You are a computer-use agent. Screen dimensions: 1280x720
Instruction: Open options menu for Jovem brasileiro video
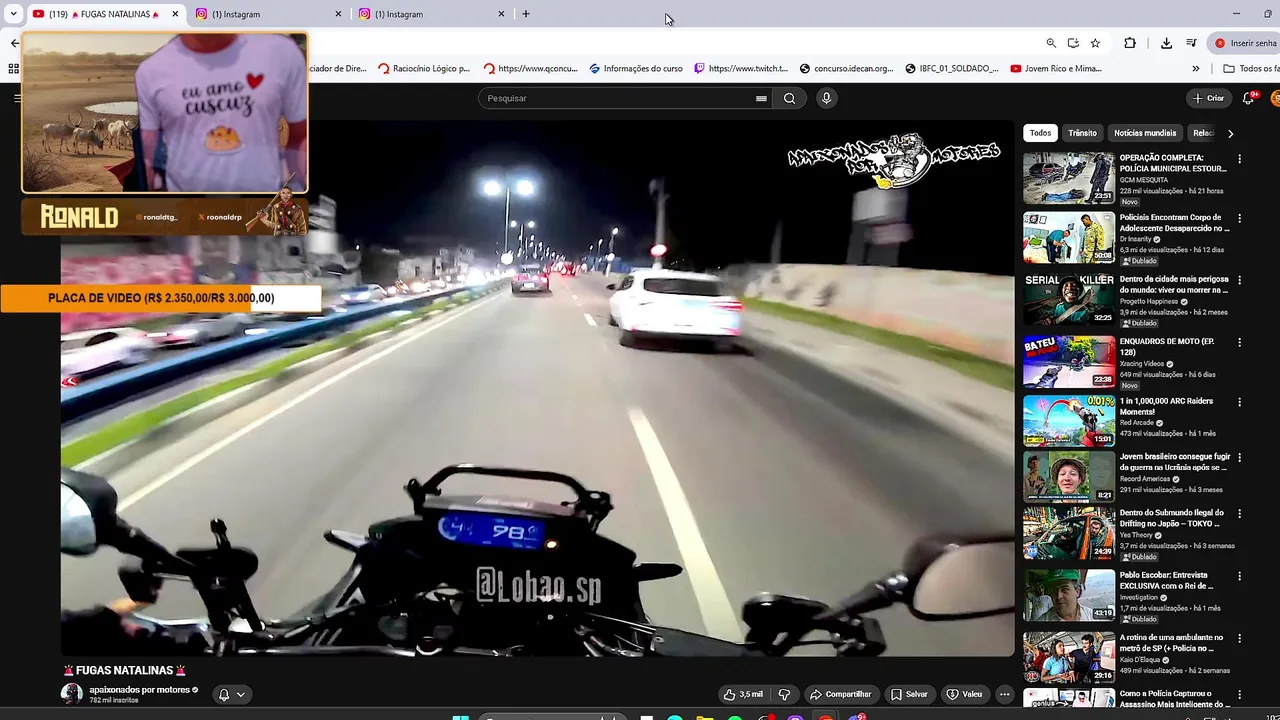click(x=1239, y=458)
